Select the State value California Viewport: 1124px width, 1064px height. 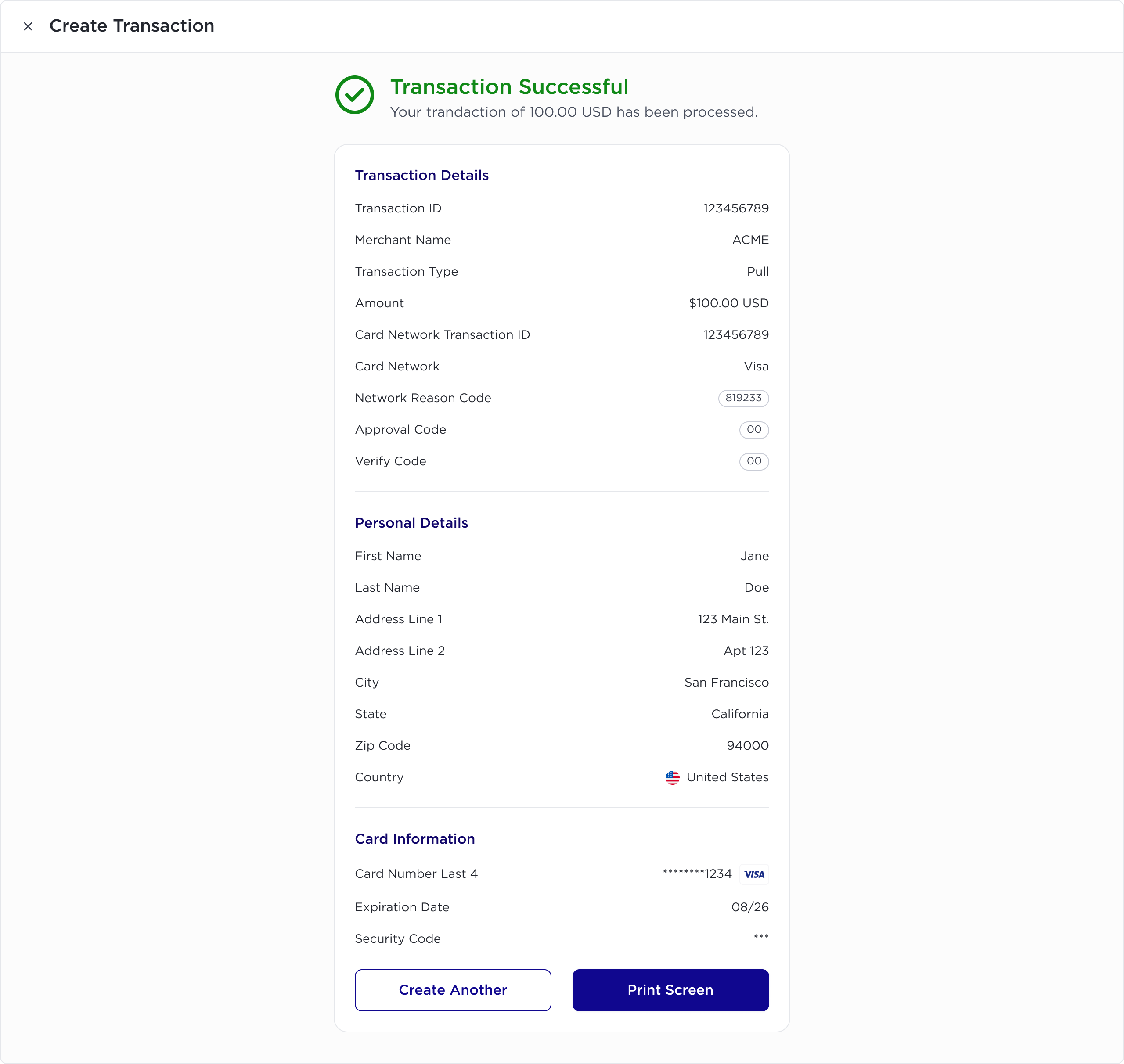740,714
